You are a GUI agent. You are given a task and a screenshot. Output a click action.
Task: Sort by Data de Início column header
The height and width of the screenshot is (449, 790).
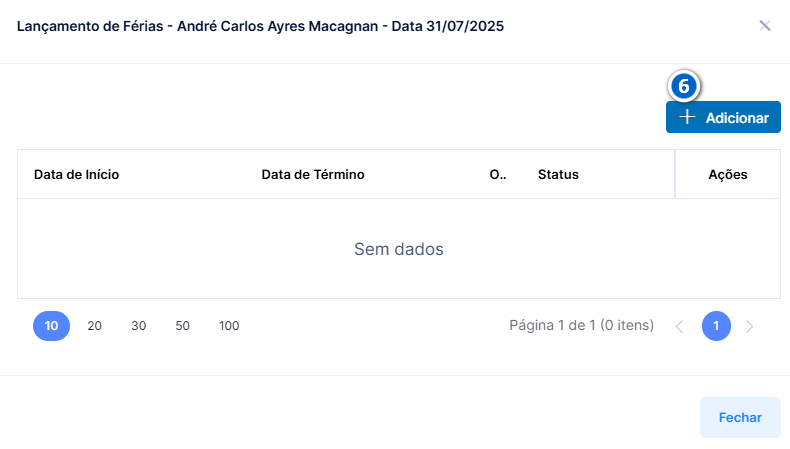click(77, 174)
